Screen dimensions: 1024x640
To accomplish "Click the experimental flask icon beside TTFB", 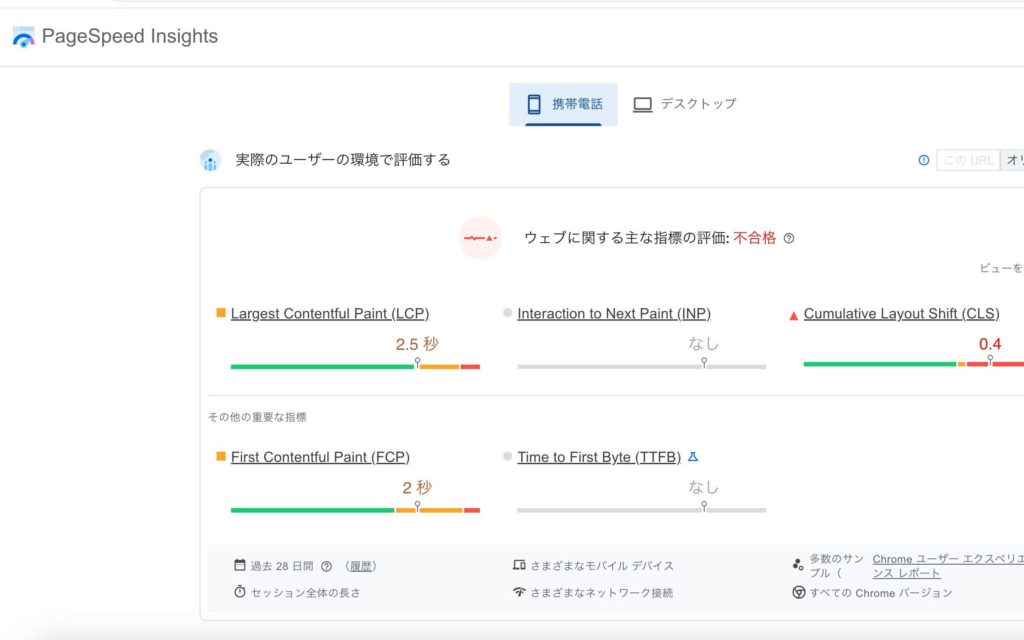I will pyautogui.click(x=693, y=457).
